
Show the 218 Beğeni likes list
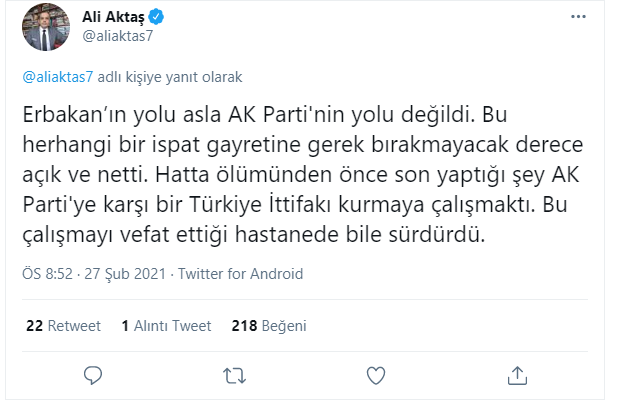(x=268, y=325)
